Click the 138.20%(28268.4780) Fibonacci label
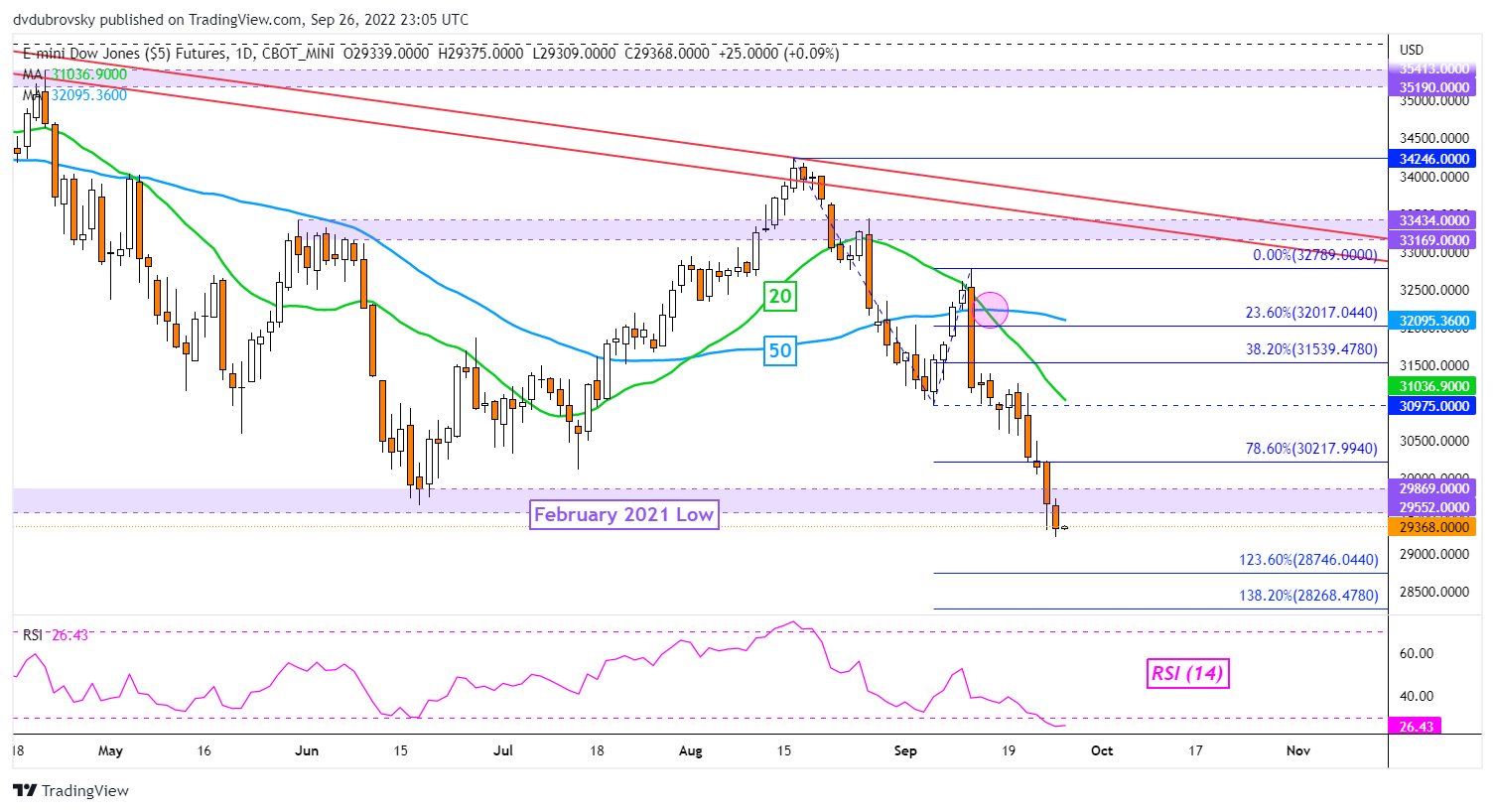The image size is (1495, 812). pyautogui.click(x=1308, y=596)
